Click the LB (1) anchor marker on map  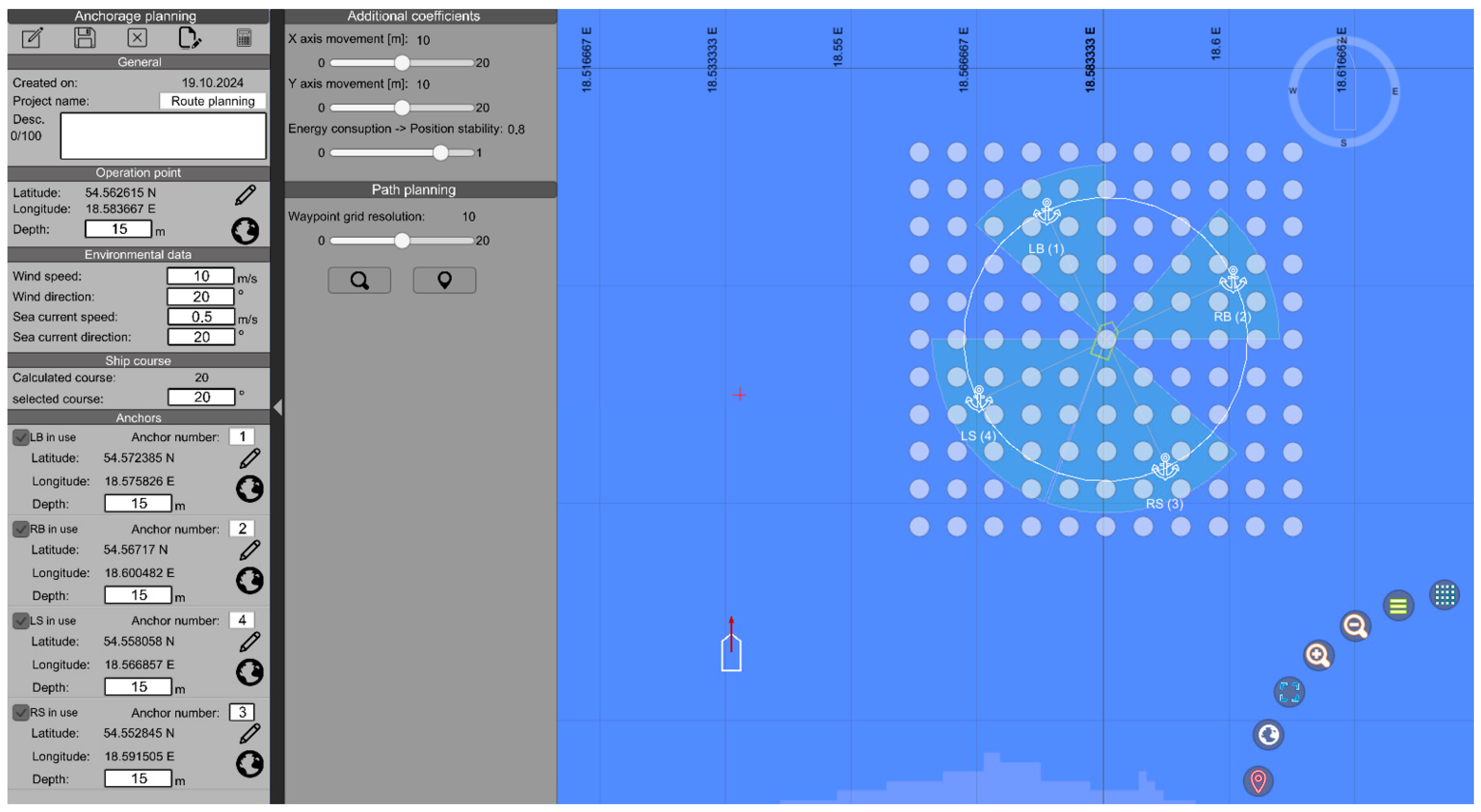[1046, 212]
